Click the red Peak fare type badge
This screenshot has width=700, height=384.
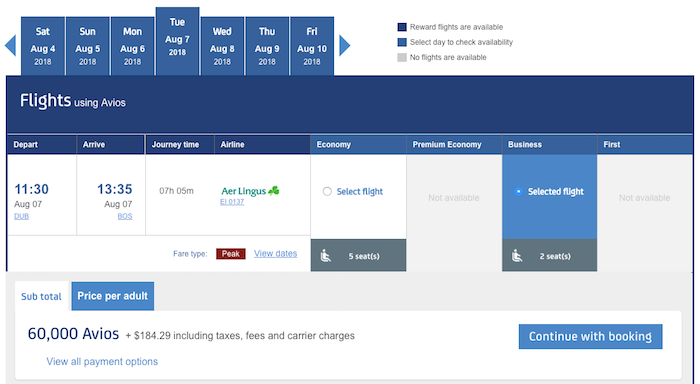click(x=231, y=254)
